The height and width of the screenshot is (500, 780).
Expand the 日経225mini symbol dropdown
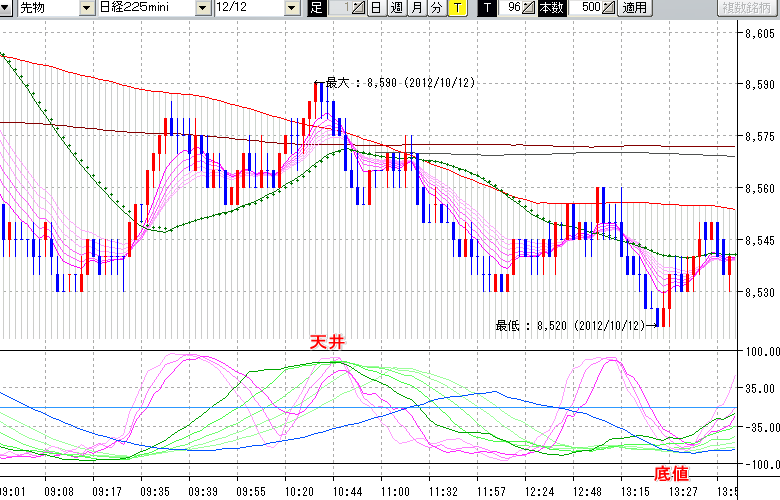[x=204, y=8]
